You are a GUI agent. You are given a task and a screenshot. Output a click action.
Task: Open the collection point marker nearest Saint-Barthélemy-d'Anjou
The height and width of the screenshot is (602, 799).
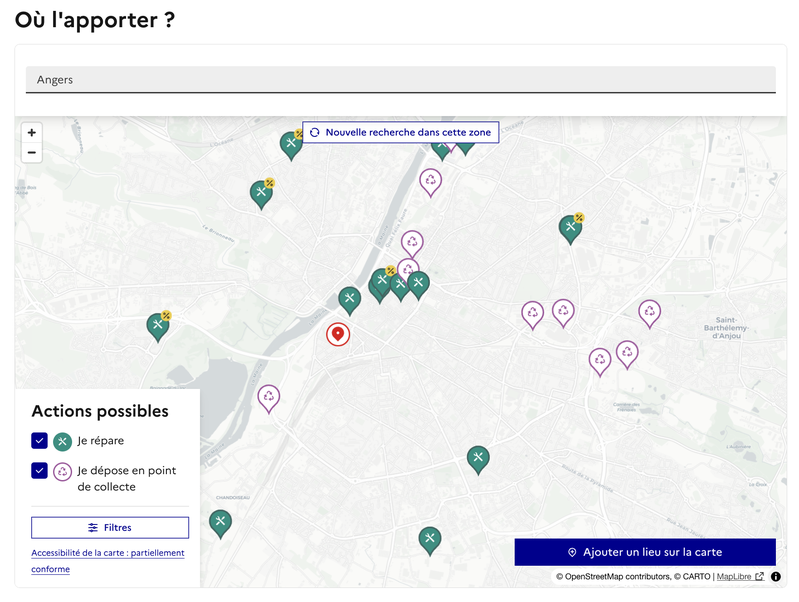650,313
